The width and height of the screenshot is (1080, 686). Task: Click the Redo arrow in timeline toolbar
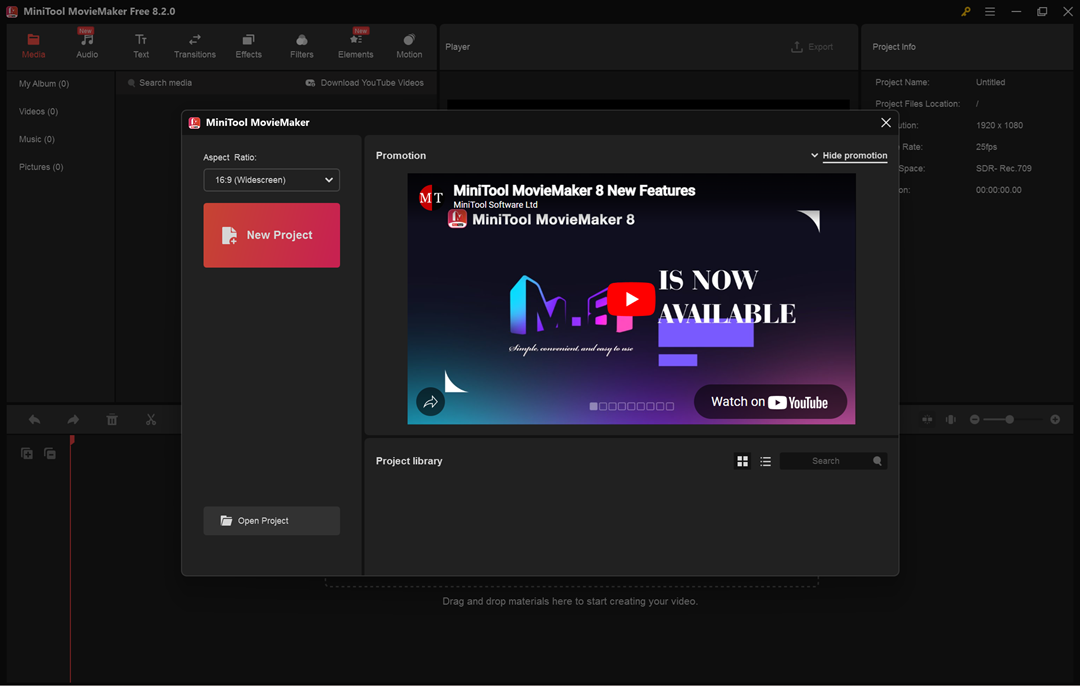tap(73, 419)
